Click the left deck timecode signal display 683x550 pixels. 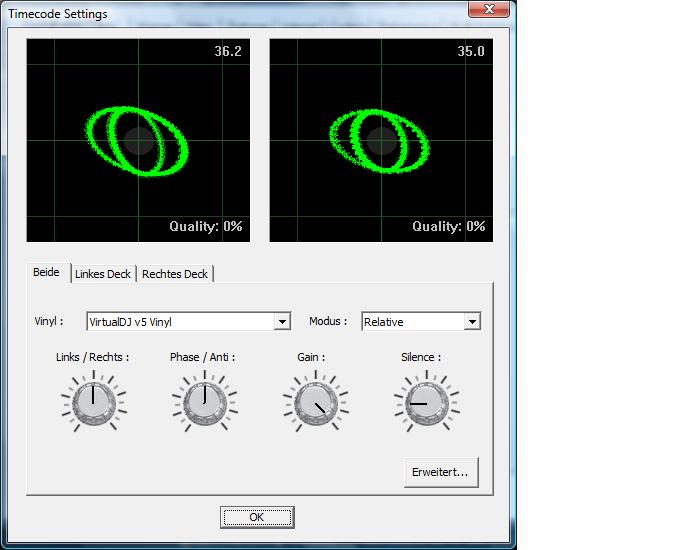[139, 140]
